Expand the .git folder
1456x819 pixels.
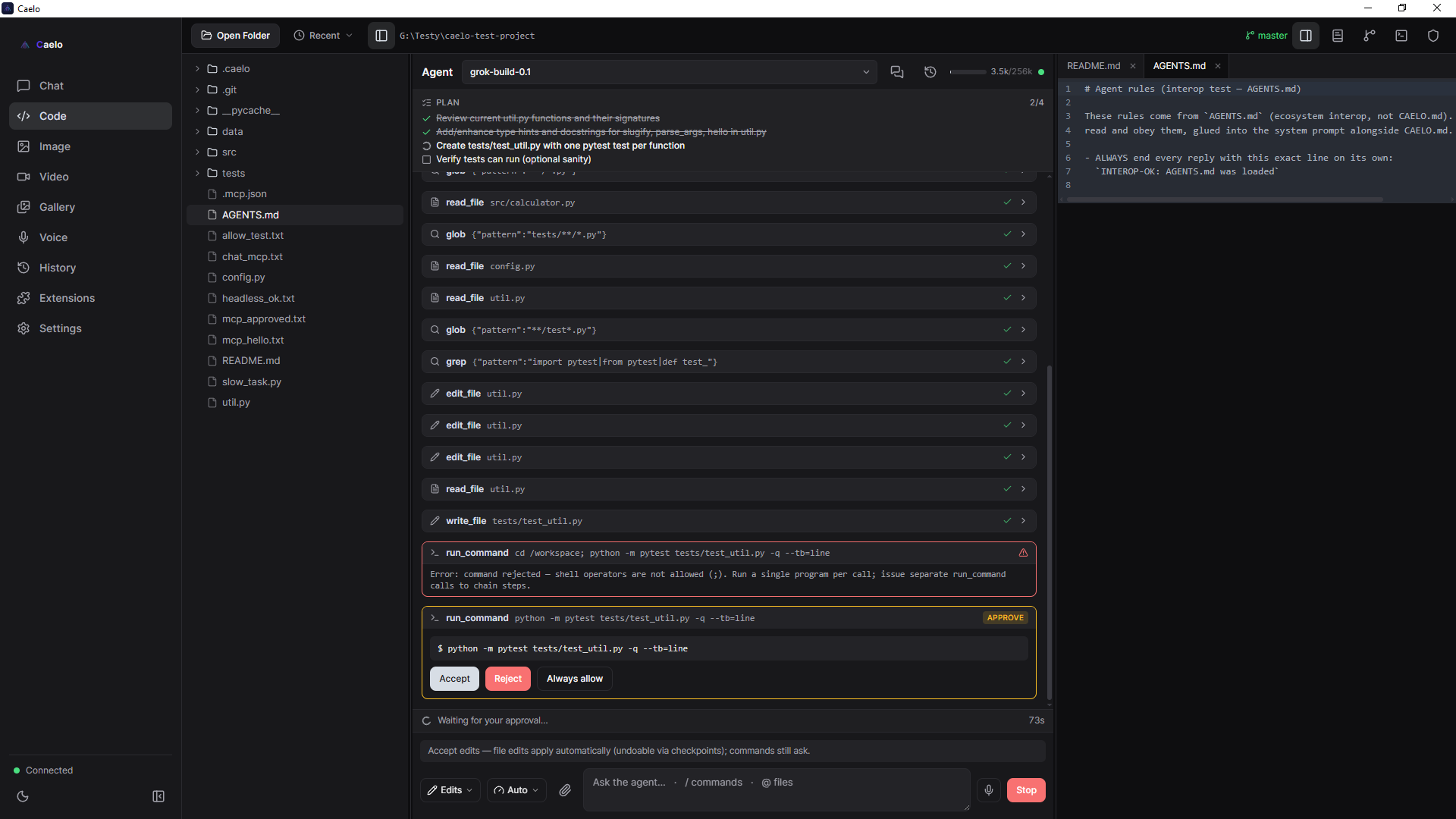(x=294, y=89)
